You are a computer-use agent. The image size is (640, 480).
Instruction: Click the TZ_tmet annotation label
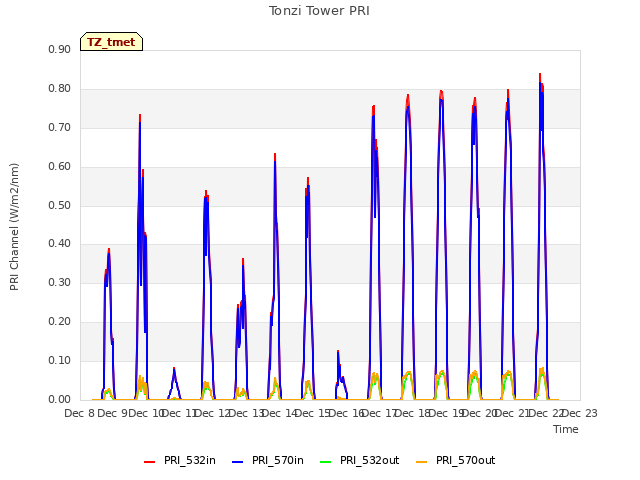tap(111, 42)
